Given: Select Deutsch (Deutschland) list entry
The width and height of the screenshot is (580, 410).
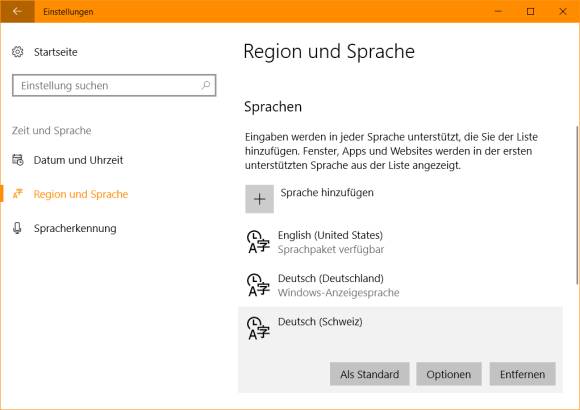Looking at the screenshot, I should (400, 285).
